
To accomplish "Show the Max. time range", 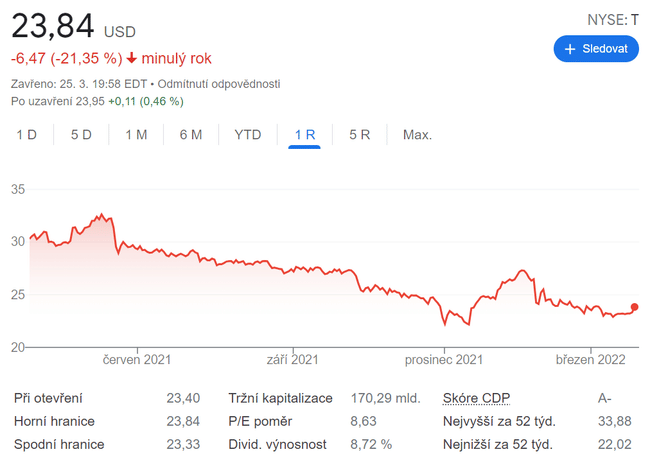I will point(417,134).
